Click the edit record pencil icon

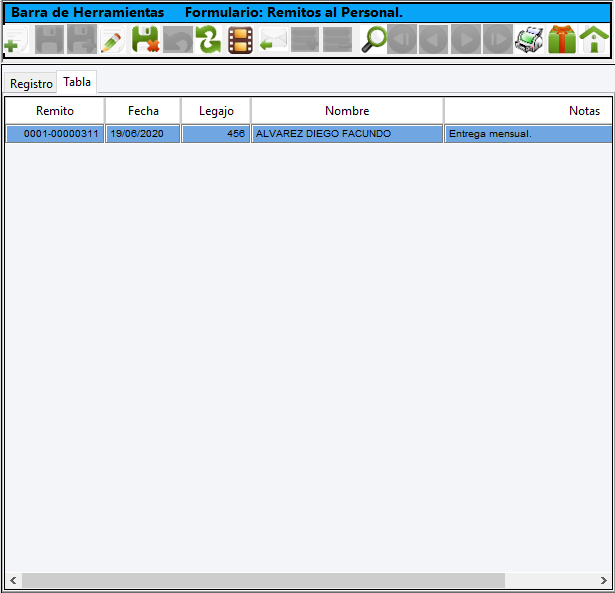coord(113,40)
